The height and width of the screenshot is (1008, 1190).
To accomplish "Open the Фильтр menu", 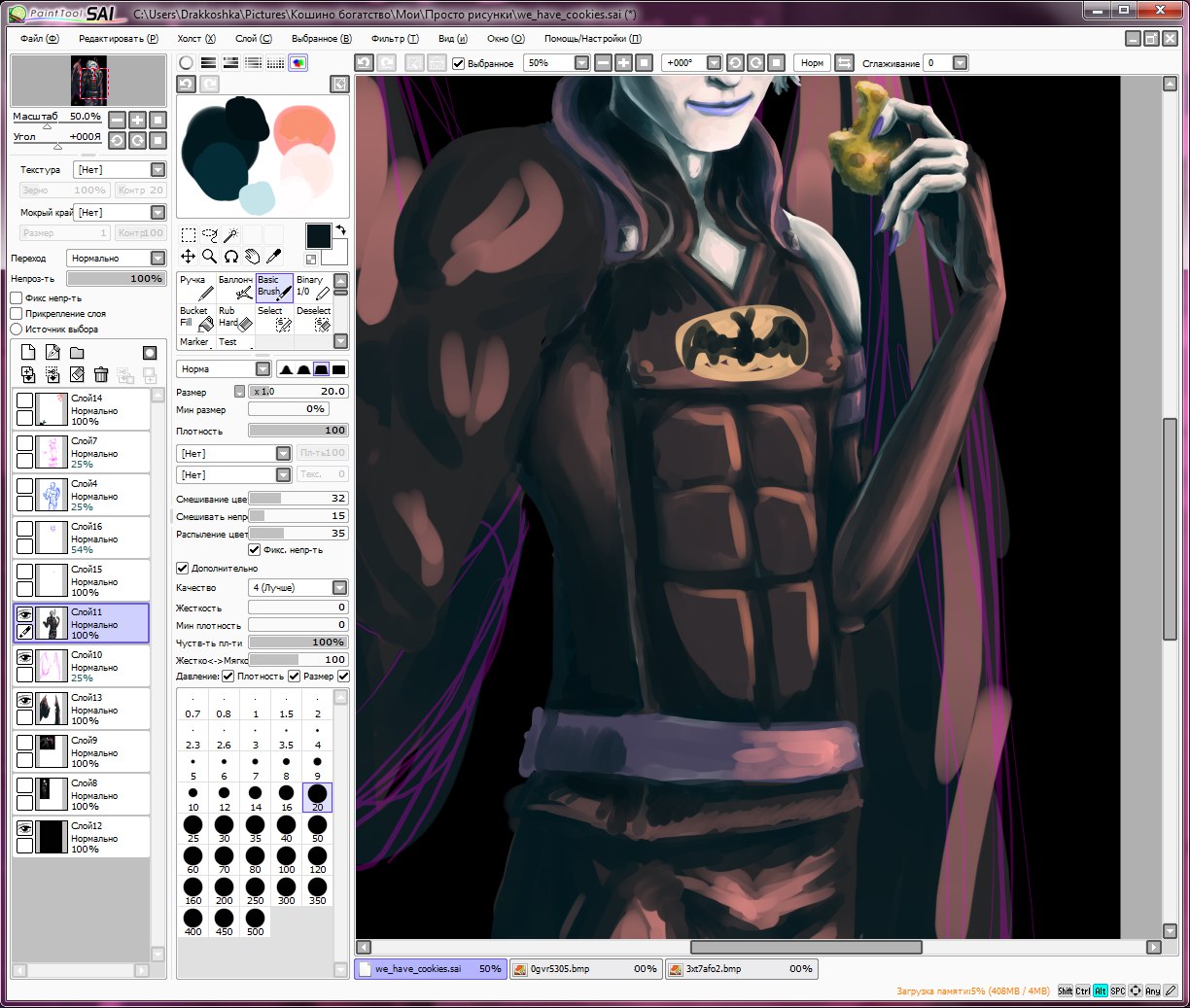I will pos(394,39).
